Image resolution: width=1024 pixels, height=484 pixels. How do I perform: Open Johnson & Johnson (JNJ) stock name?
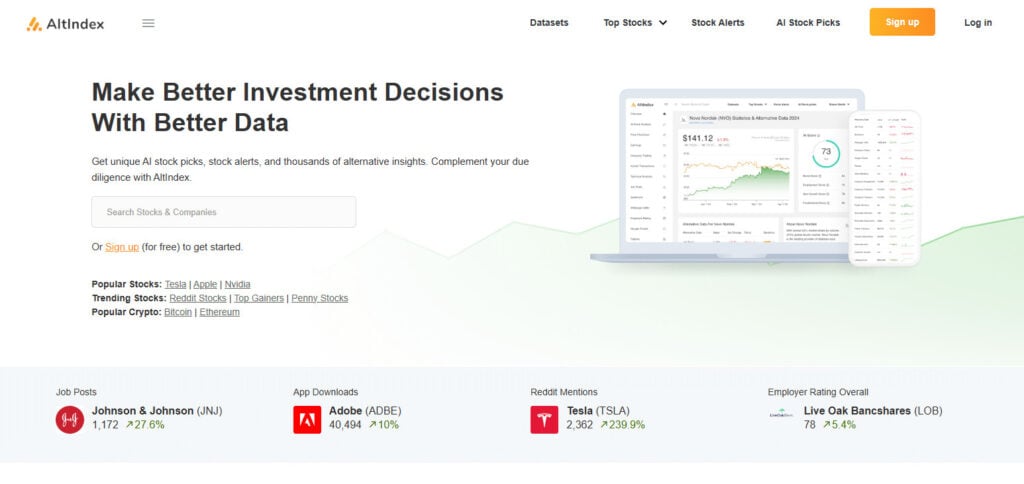pos(157,411)
